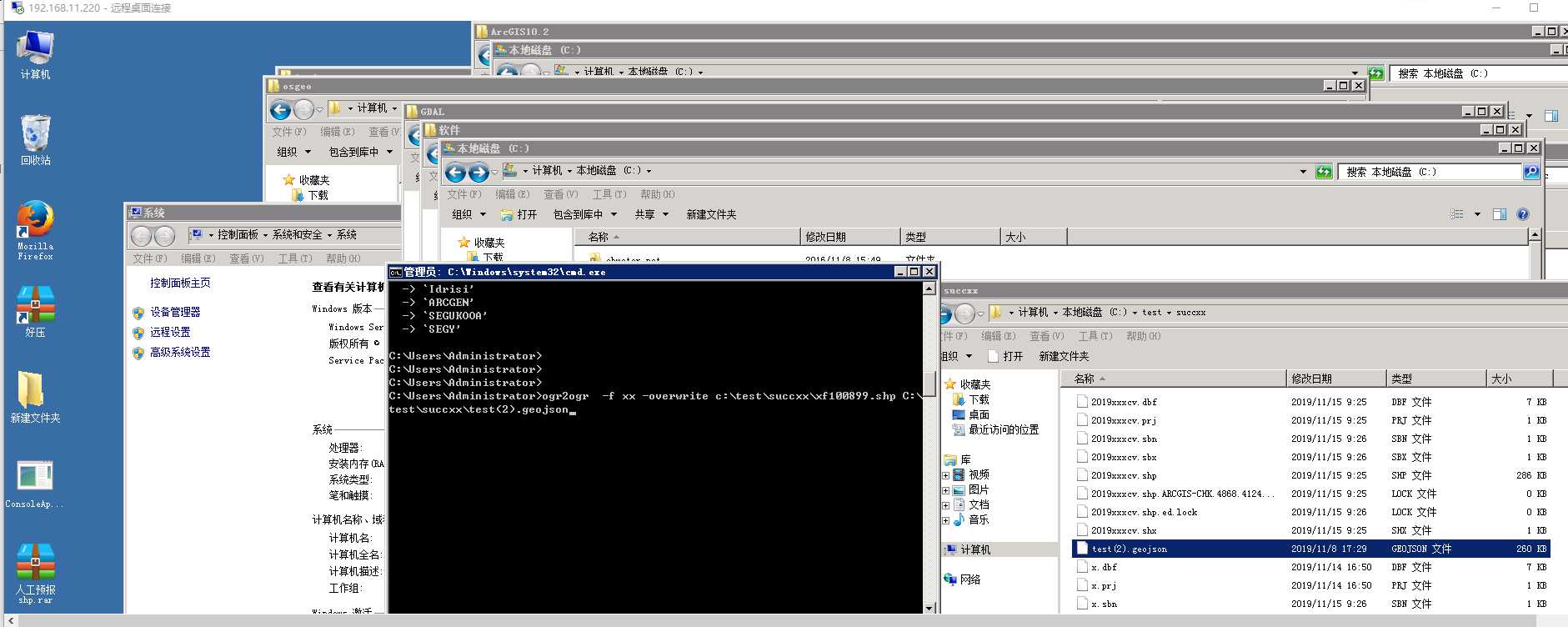Go to 控制面板主页

tap(180, 283)
